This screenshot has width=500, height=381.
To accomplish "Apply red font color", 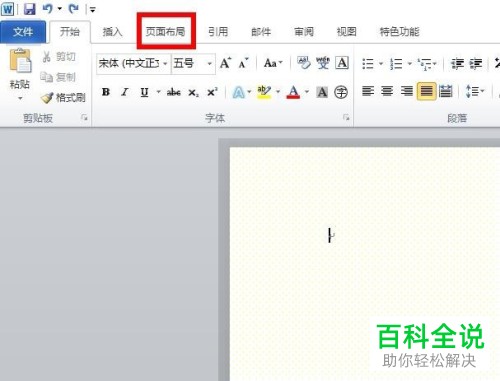I will point(293,92).
